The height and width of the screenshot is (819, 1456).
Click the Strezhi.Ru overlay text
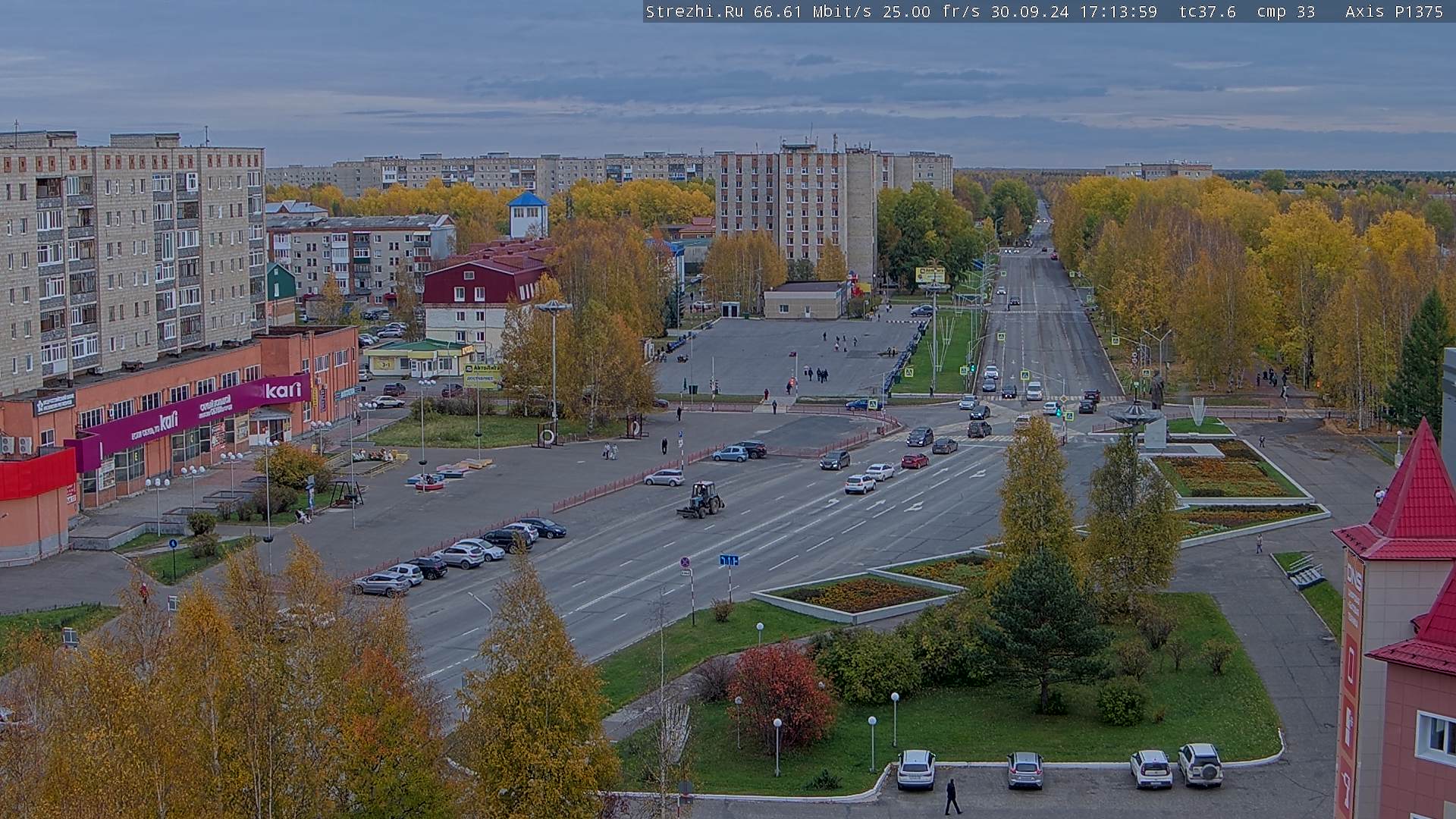694,11
